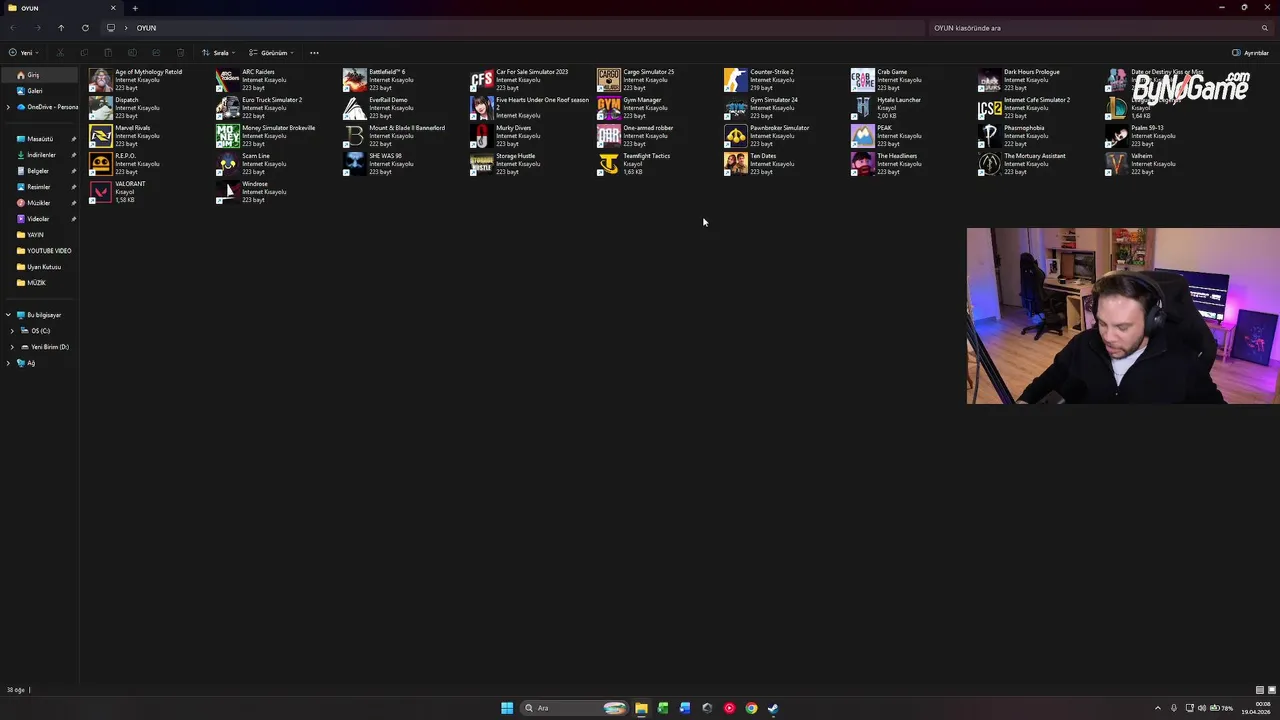
Task: Select the Counter-Strike 2 shortcut icon
Action: [x=736, y=80]
